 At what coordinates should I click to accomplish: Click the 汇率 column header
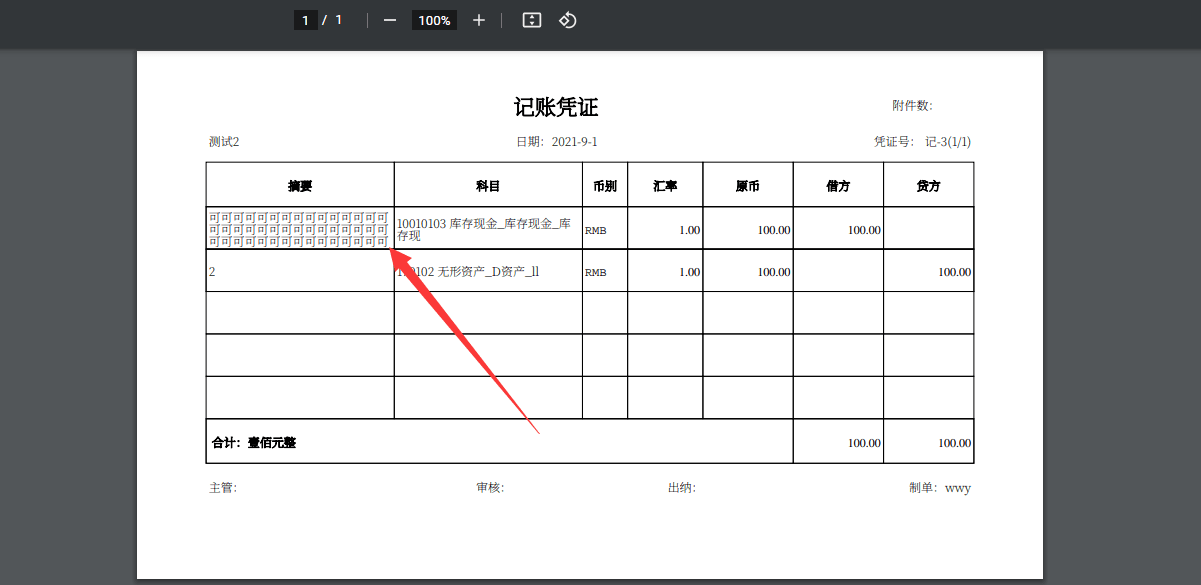tap(665, 186)
